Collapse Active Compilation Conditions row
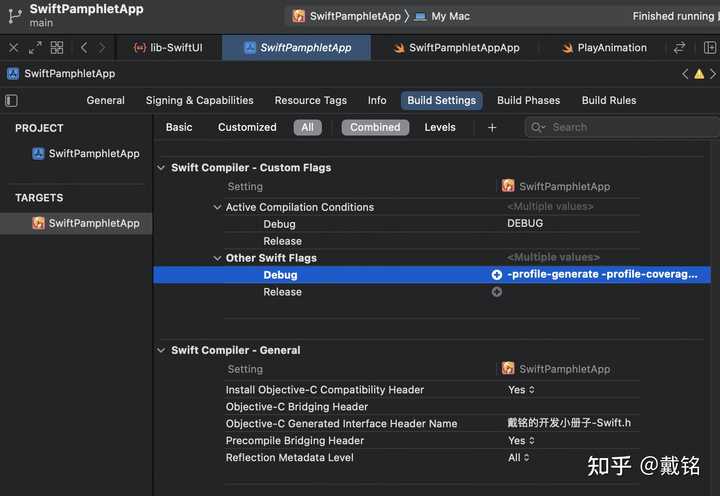 coord(217,207)
